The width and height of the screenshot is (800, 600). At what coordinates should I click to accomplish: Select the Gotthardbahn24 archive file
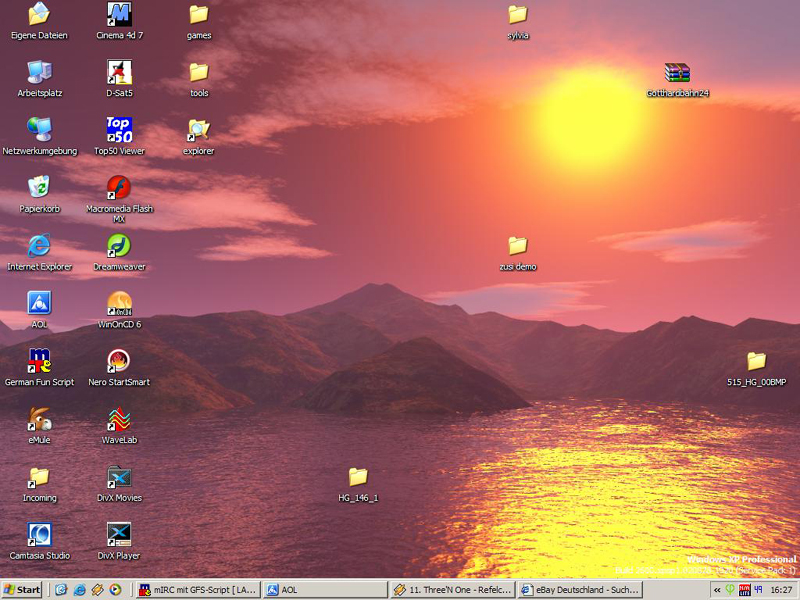pos(677,73)
